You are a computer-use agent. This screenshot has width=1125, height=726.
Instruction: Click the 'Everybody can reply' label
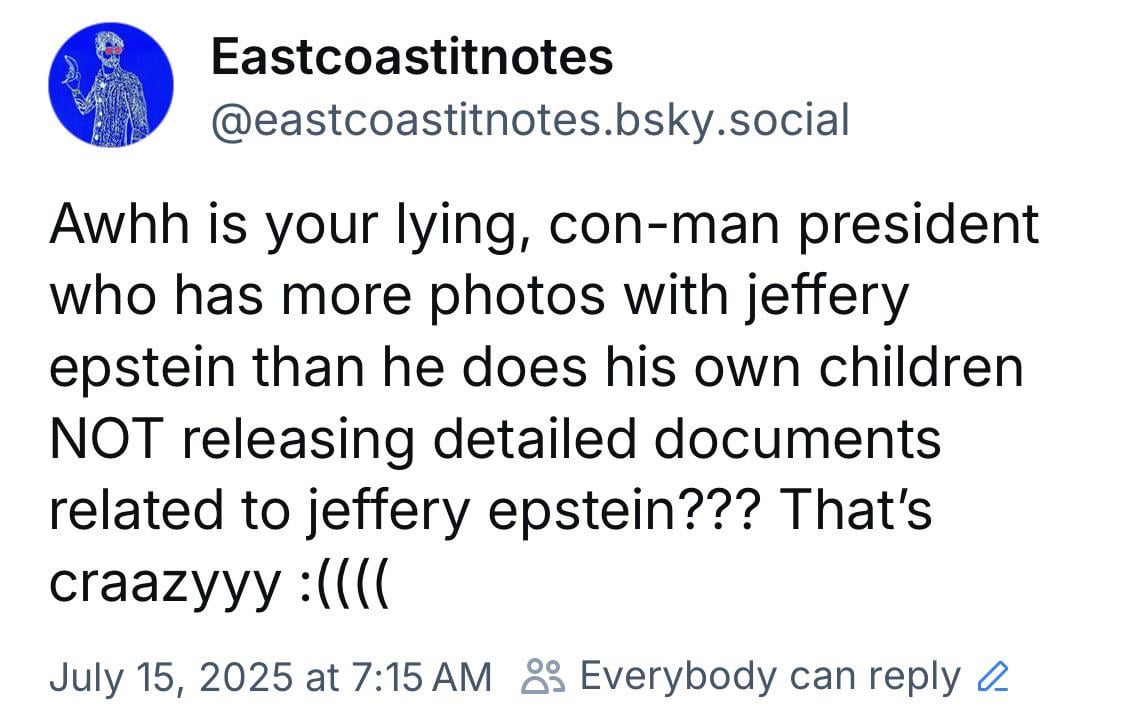pos(769,677)
